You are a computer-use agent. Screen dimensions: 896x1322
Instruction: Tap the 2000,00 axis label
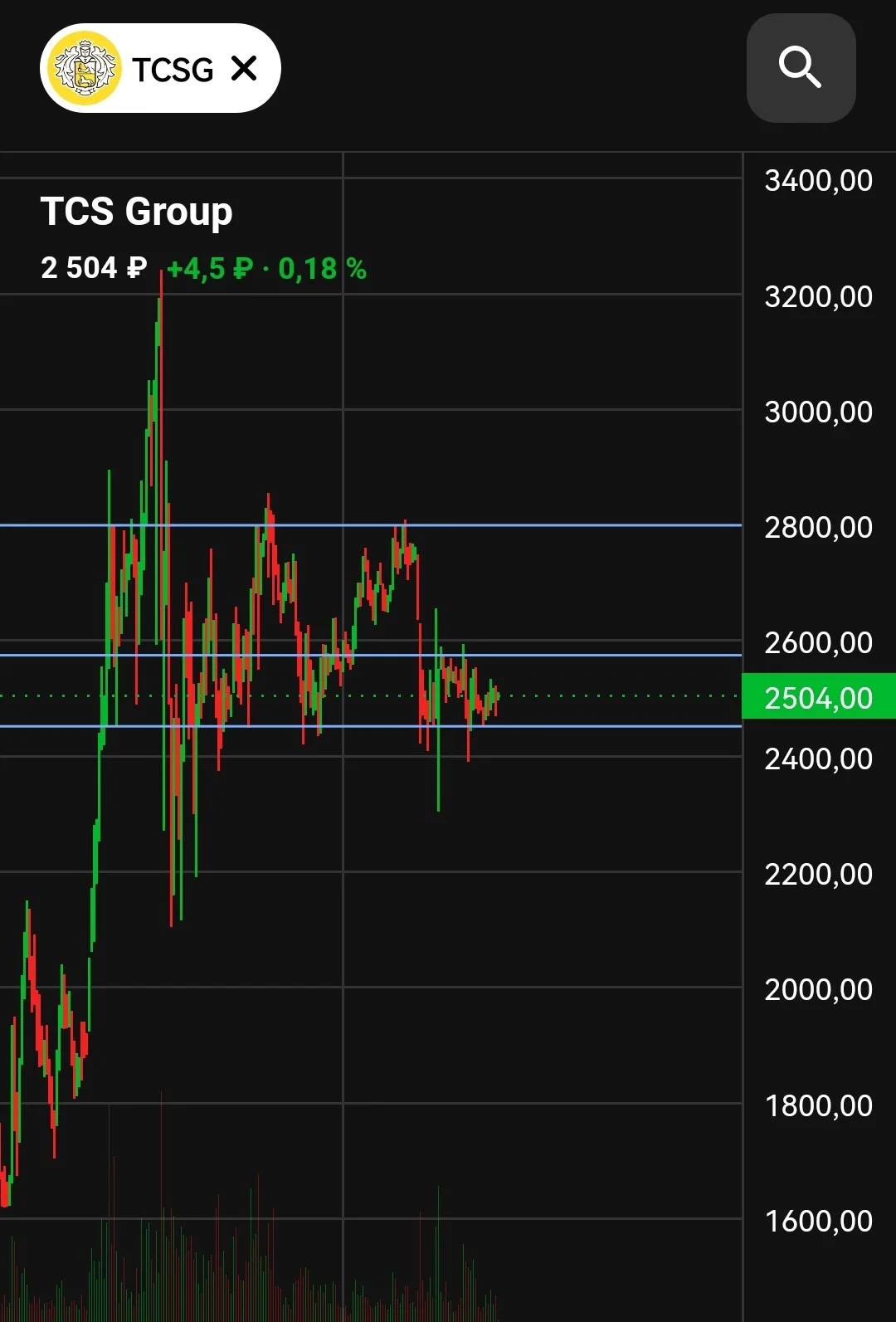coord(818,989)
